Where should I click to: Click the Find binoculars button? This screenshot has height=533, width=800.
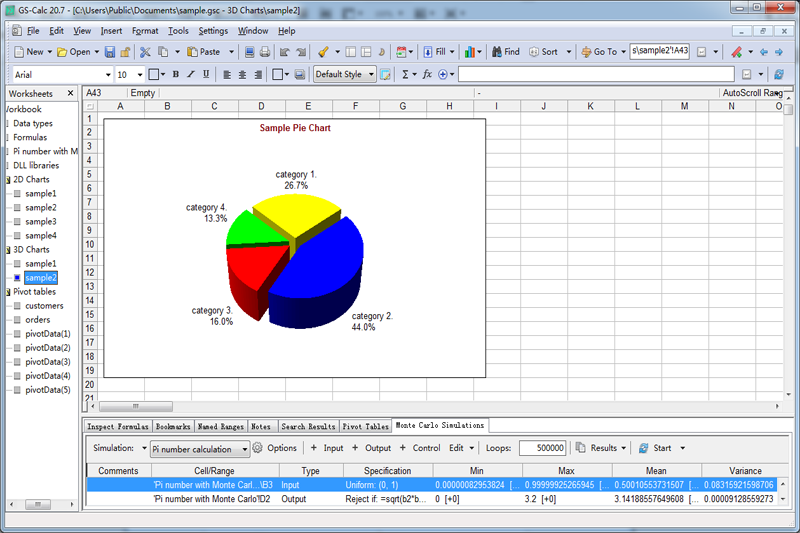pos(506,52)
